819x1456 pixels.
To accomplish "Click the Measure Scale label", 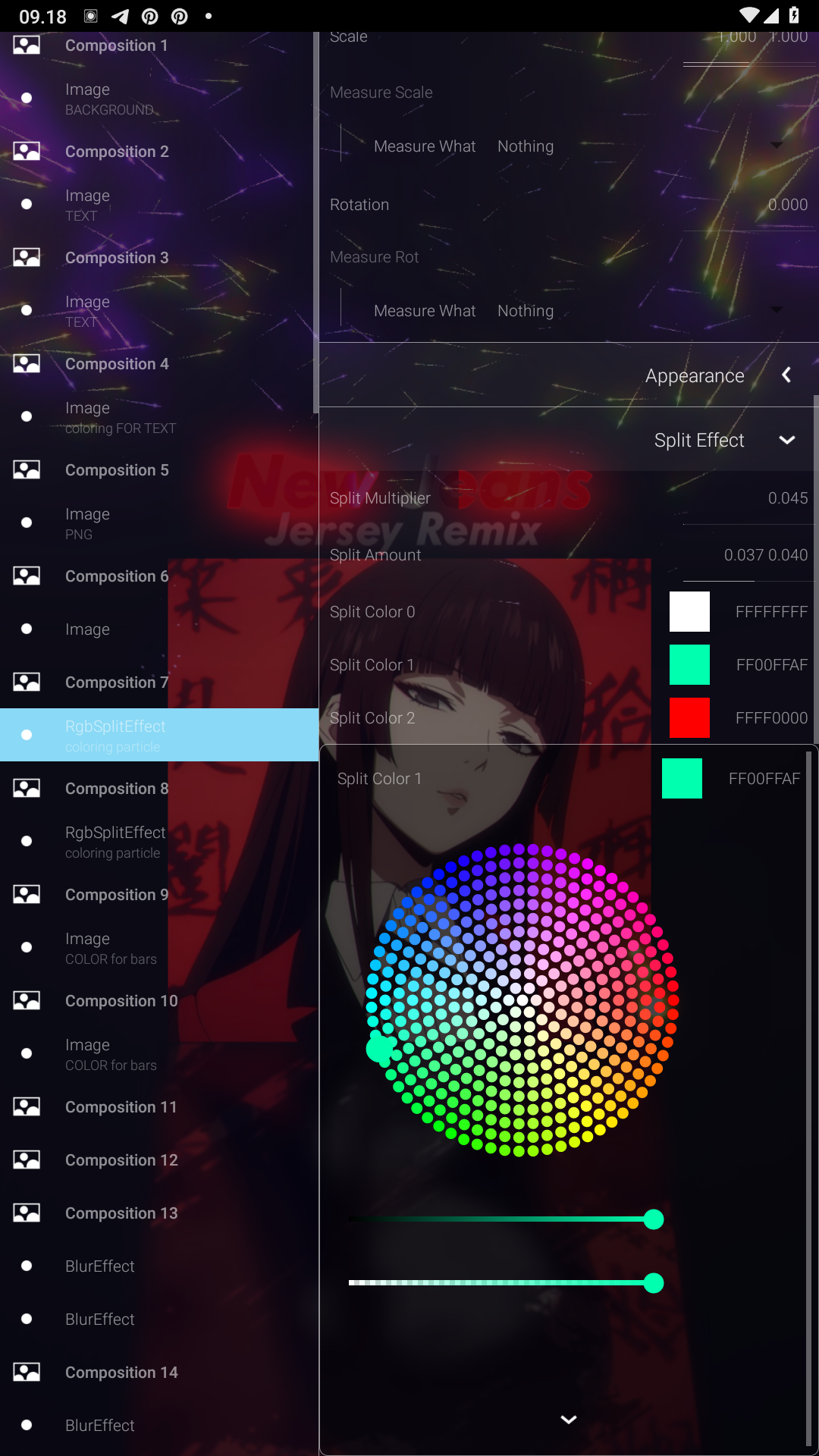I will point(381,93).
